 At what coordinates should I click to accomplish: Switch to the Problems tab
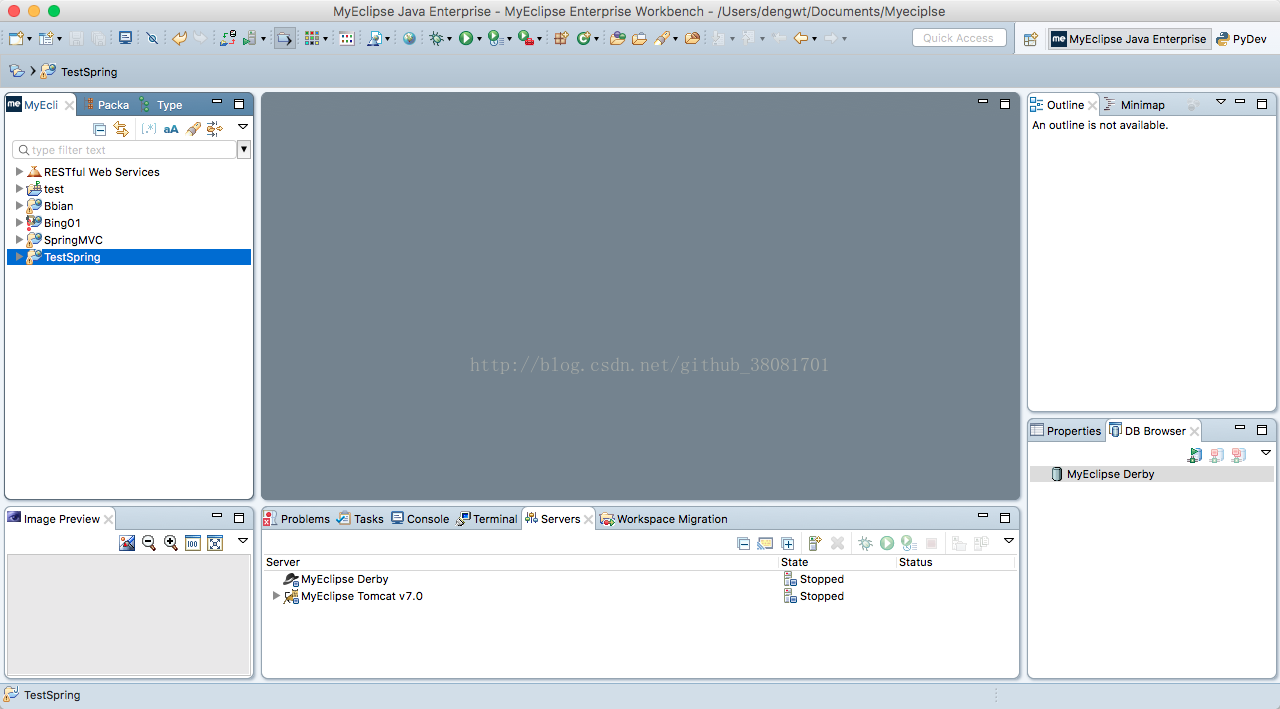coord(297,519)
